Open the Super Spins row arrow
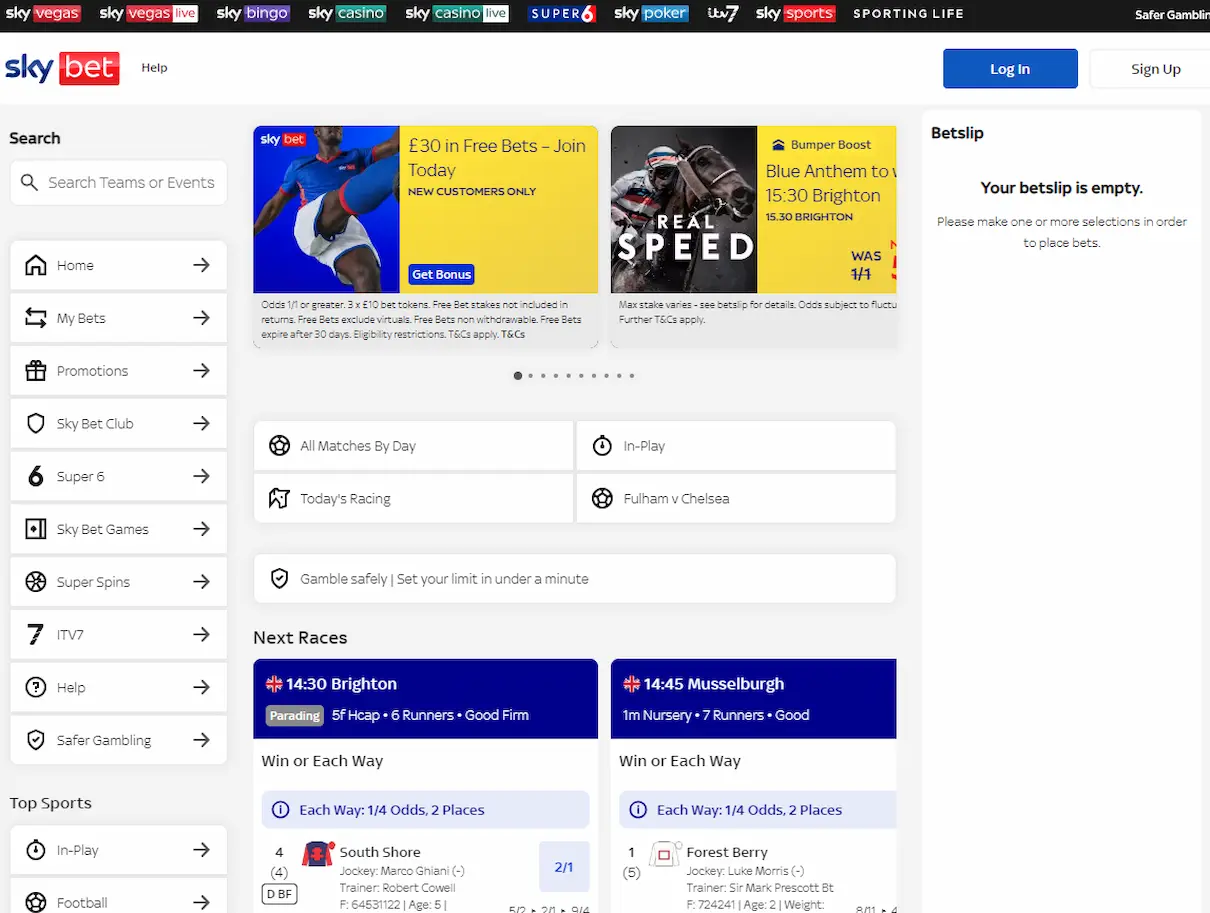This screenshot has width=1210, height=913. click(x=201, y=582)
